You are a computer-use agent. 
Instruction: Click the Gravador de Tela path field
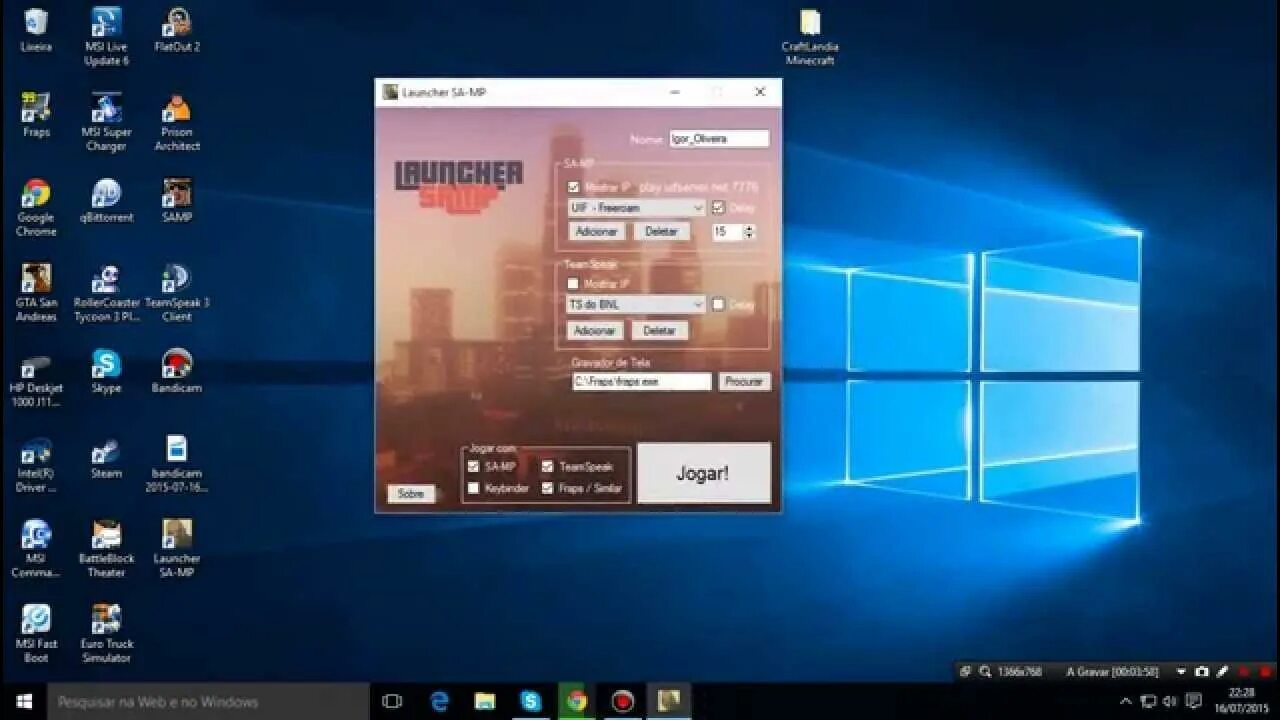coord(641,382)
